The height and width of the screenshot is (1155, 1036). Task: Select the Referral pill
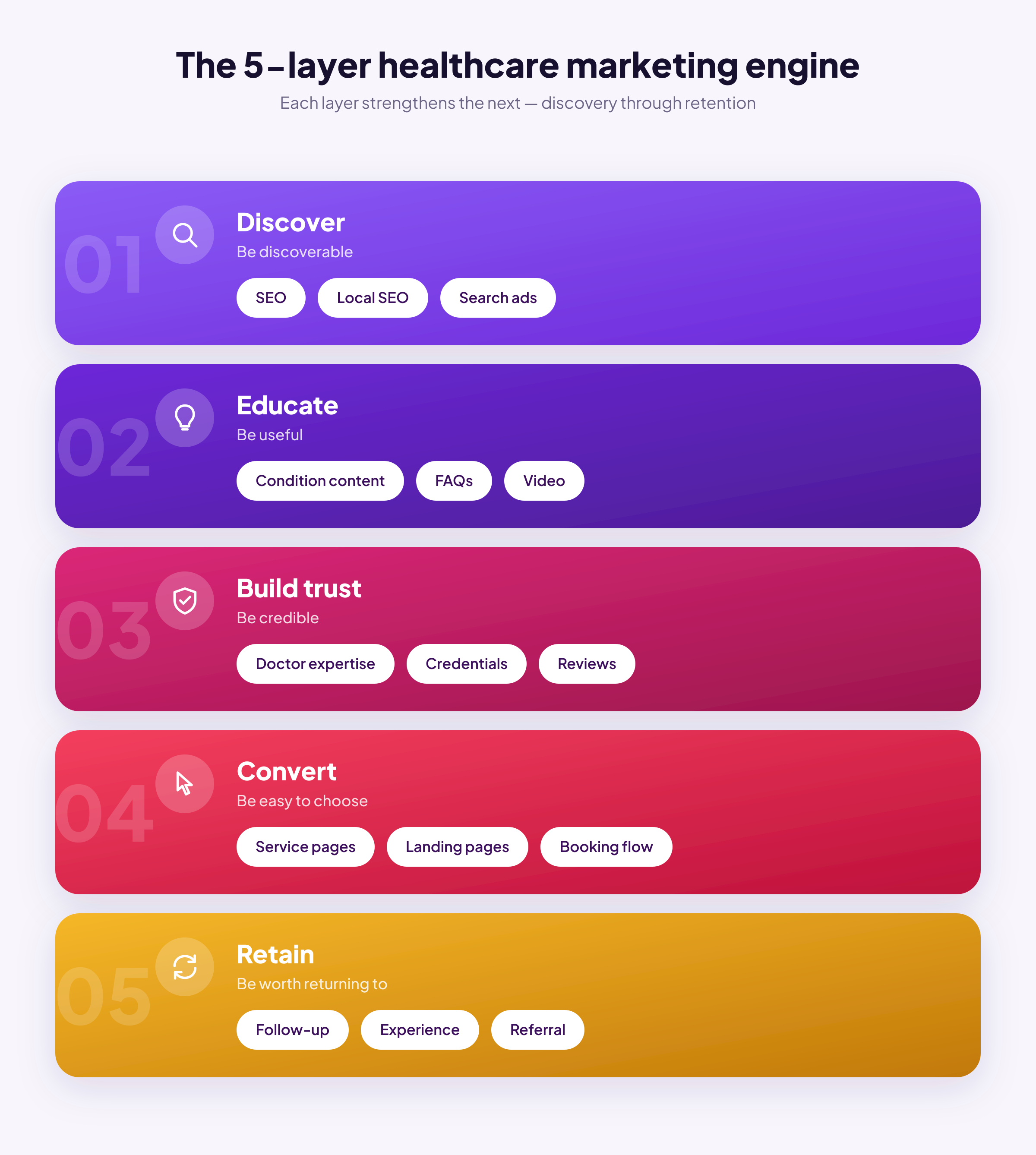click(x=538, y=1030)
